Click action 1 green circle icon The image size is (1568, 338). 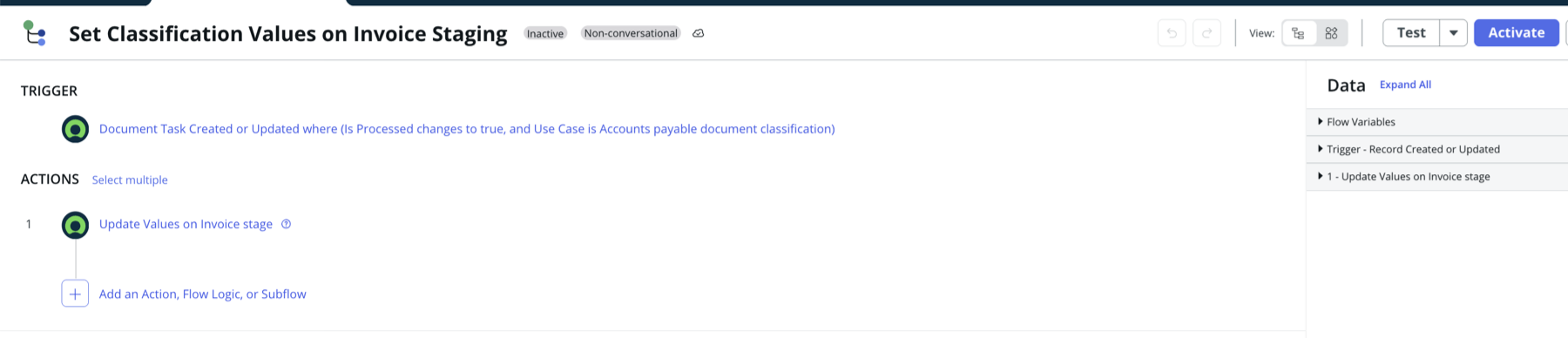tap(76, 225)
